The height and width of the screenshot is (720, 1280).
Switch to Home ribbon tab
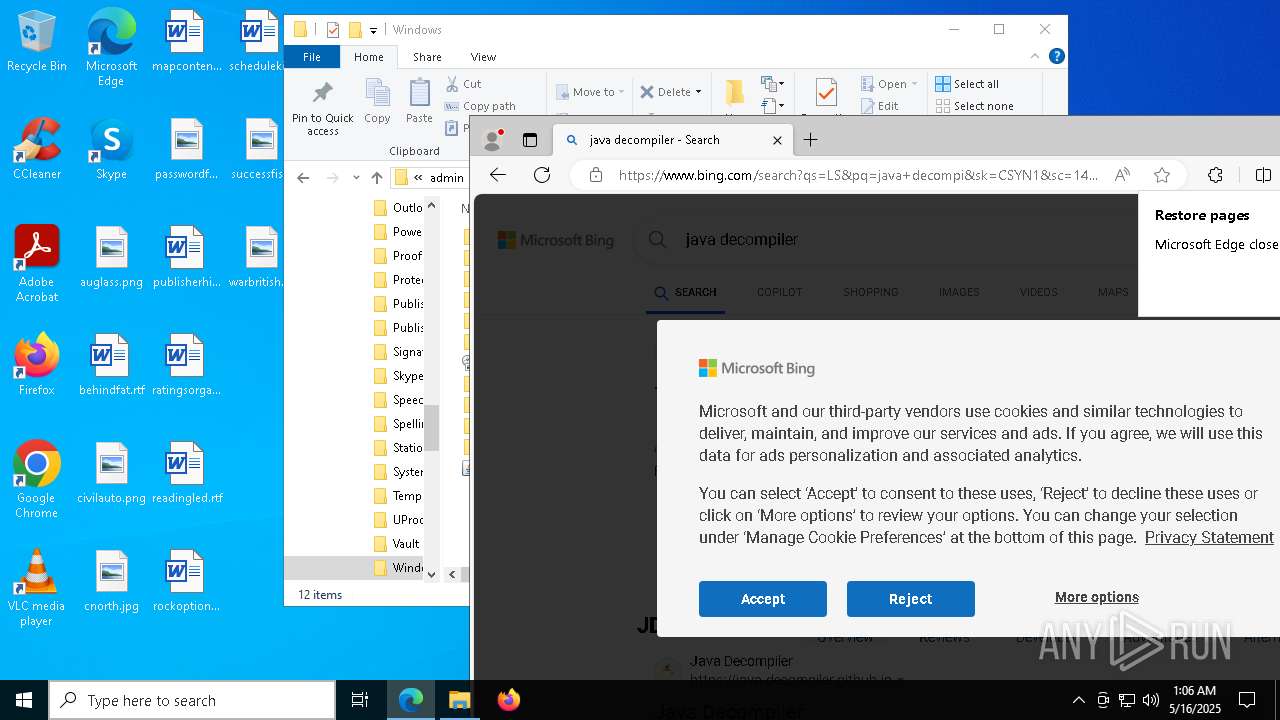click(x=369, y=57)
